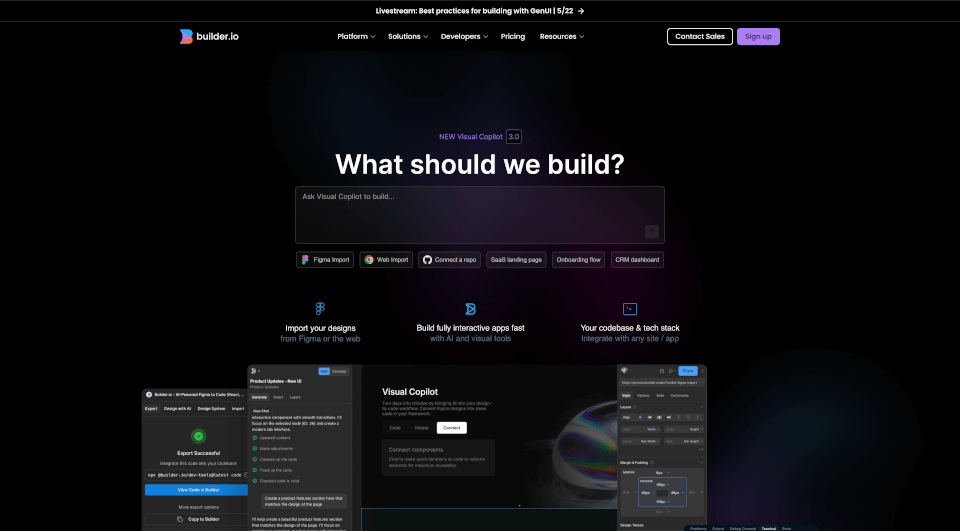Open the GenUI livestream announcement link
Viewport: 960px width, 531px height.
[479, 11]
